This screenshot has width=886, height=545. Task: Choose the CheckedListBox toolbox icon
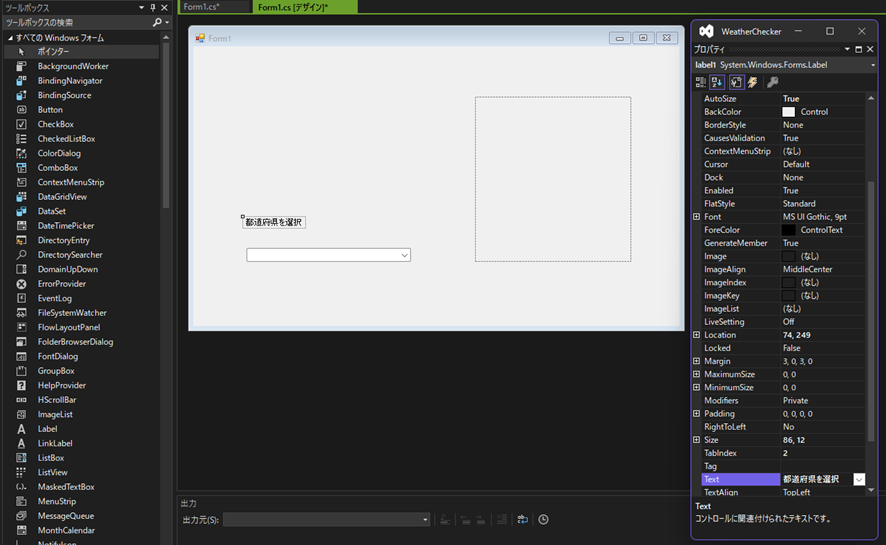pos(21,138)
